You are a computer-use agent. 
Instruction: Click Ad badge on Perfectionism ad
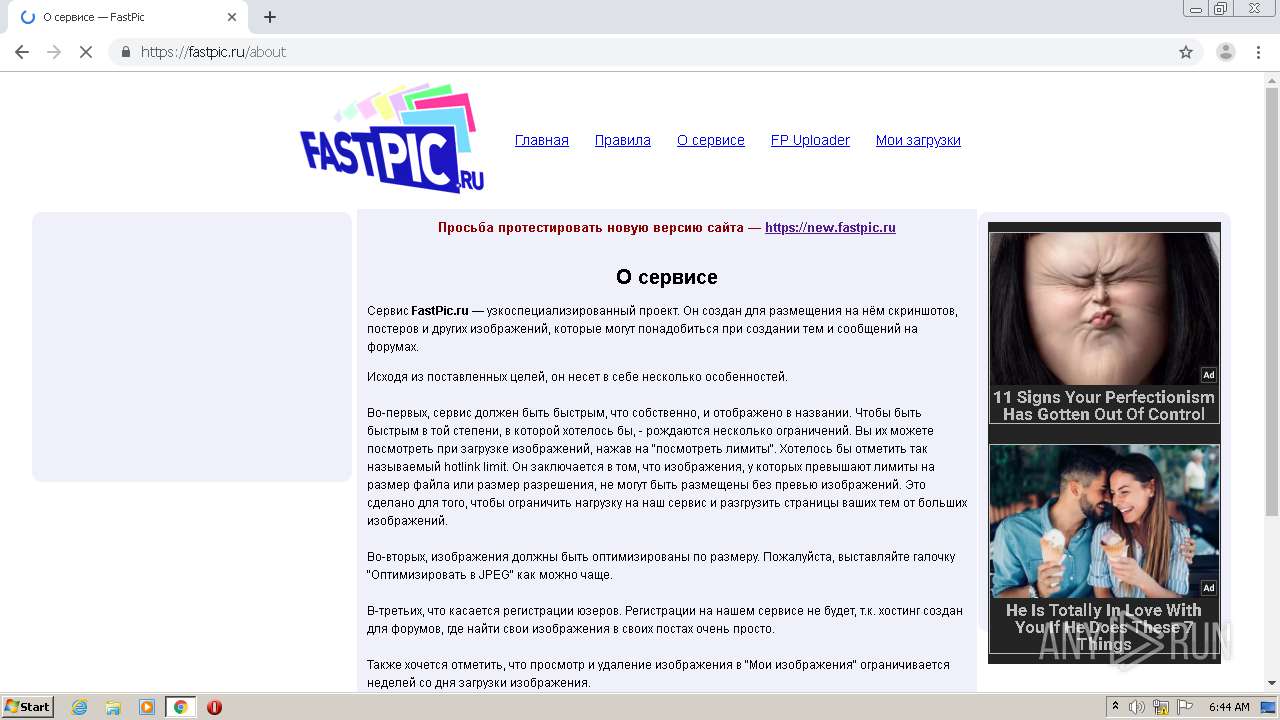coord(1208,375)
